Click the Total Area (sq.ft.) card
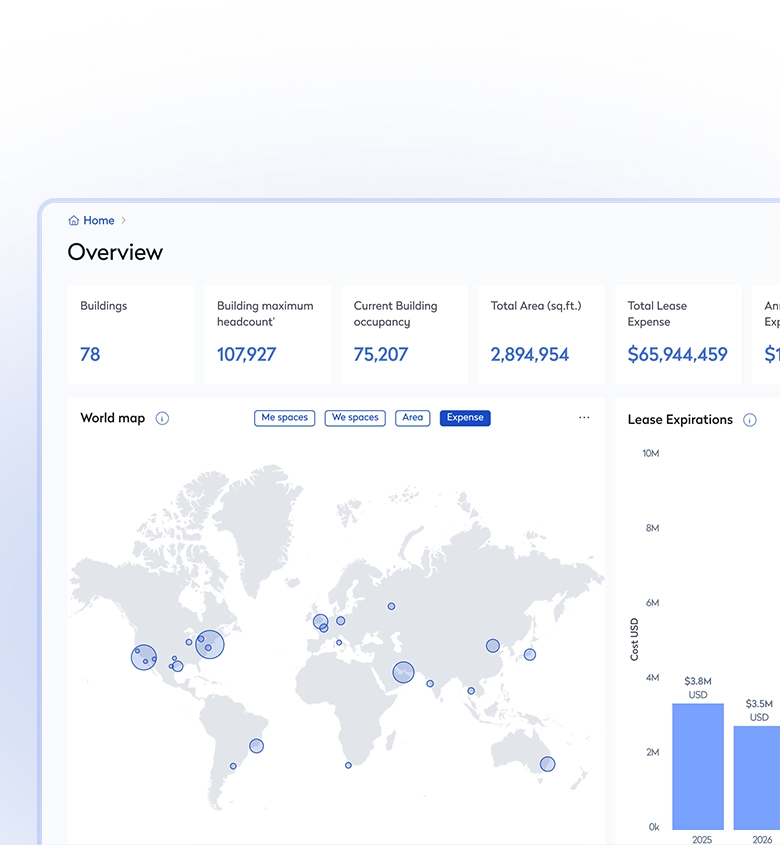Viewport: 780px width, 845px height. [541, 334]
